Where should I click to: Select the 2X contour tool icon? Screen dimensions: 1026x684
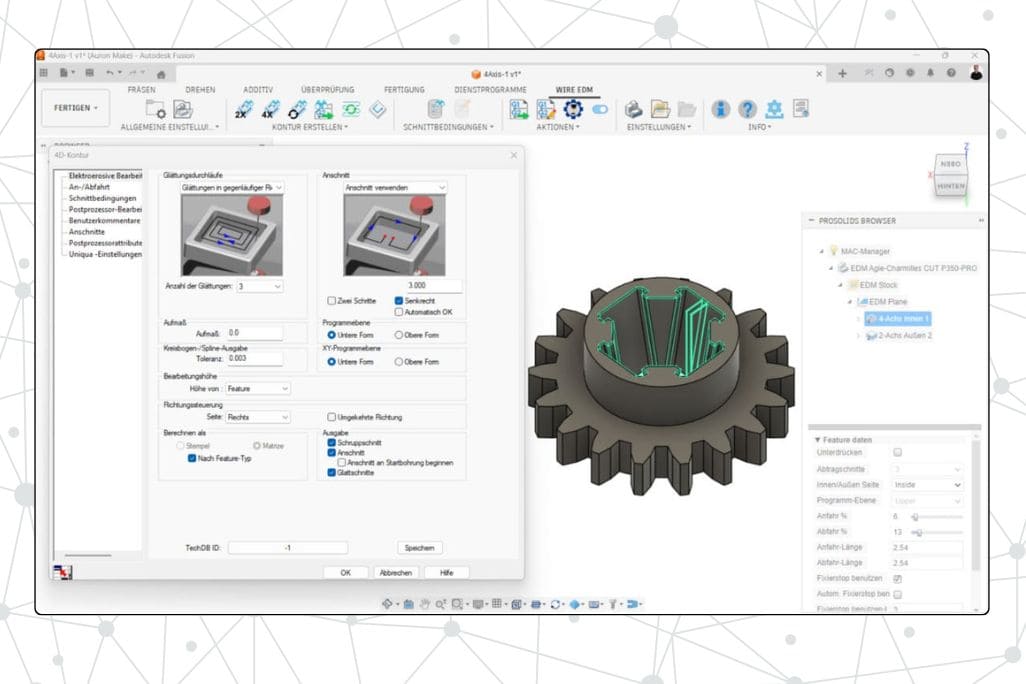point(243,109)
